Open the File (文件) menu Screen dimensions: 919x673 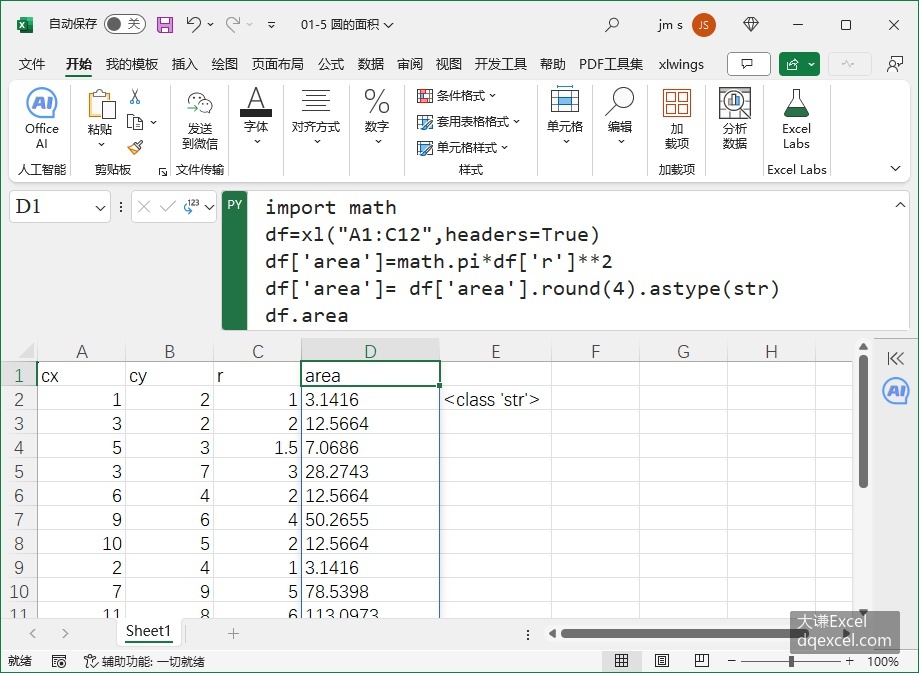[32, 64]
